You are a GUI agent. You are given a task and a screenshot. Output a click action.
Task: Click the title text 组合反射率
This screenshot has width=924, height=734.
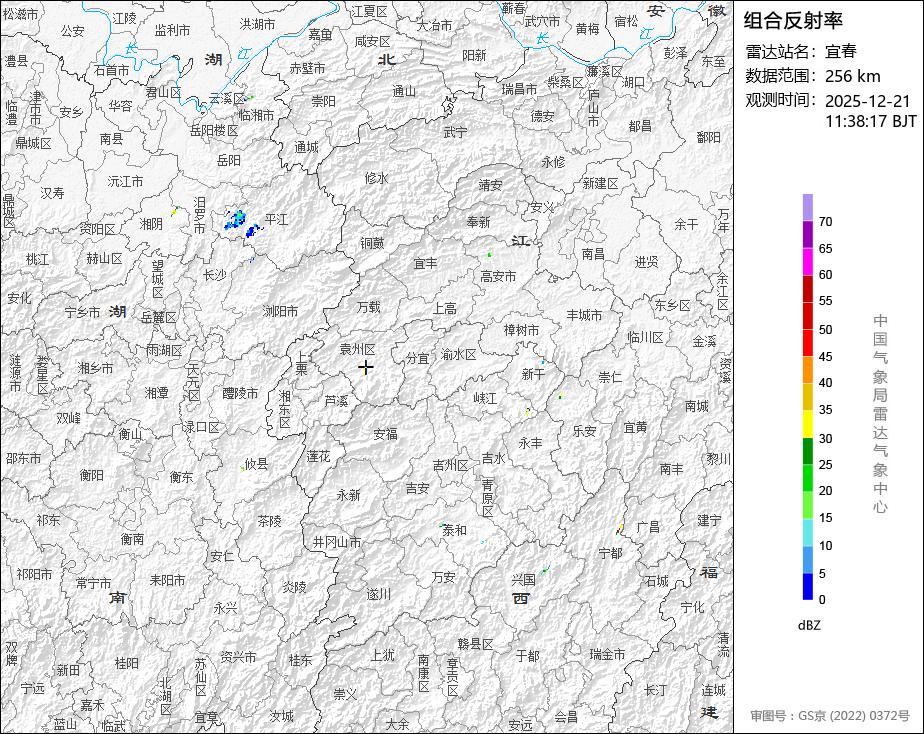coord(793,21)
